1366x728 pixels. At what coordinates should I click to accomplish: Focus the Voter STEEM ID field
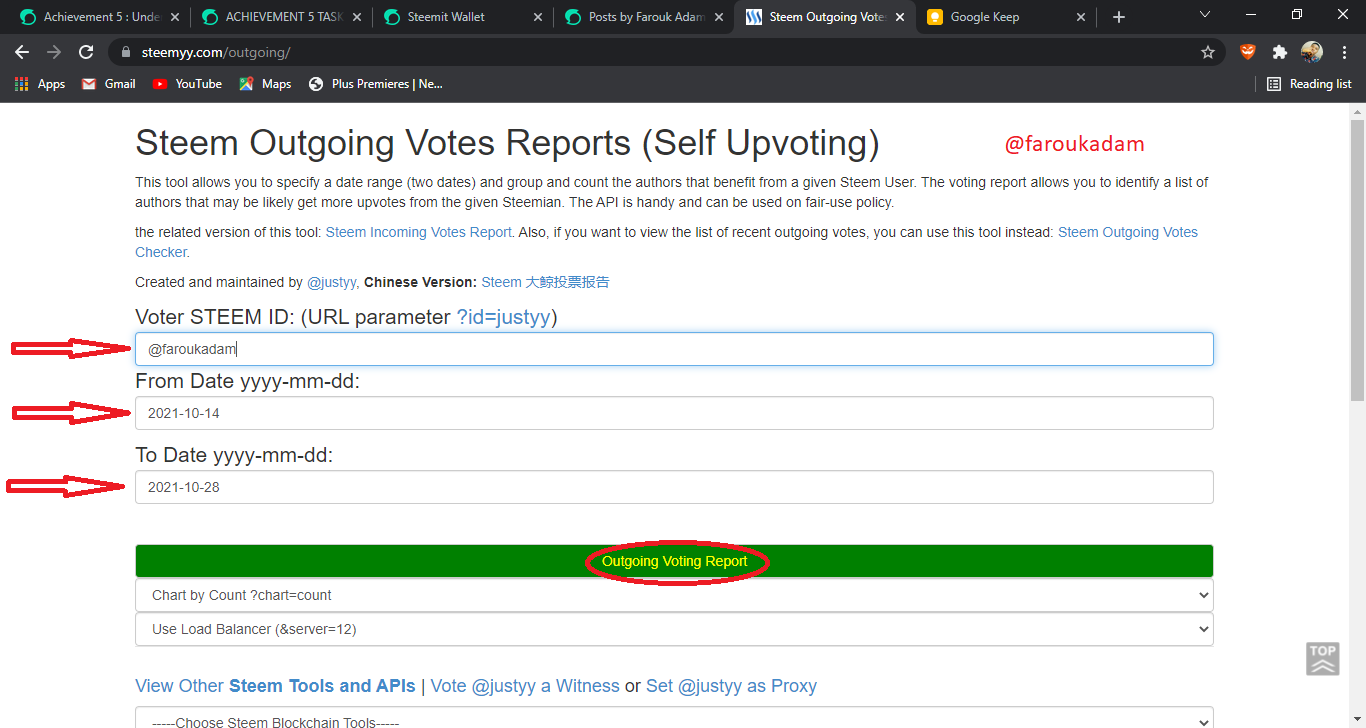click(x=674, y=349)
